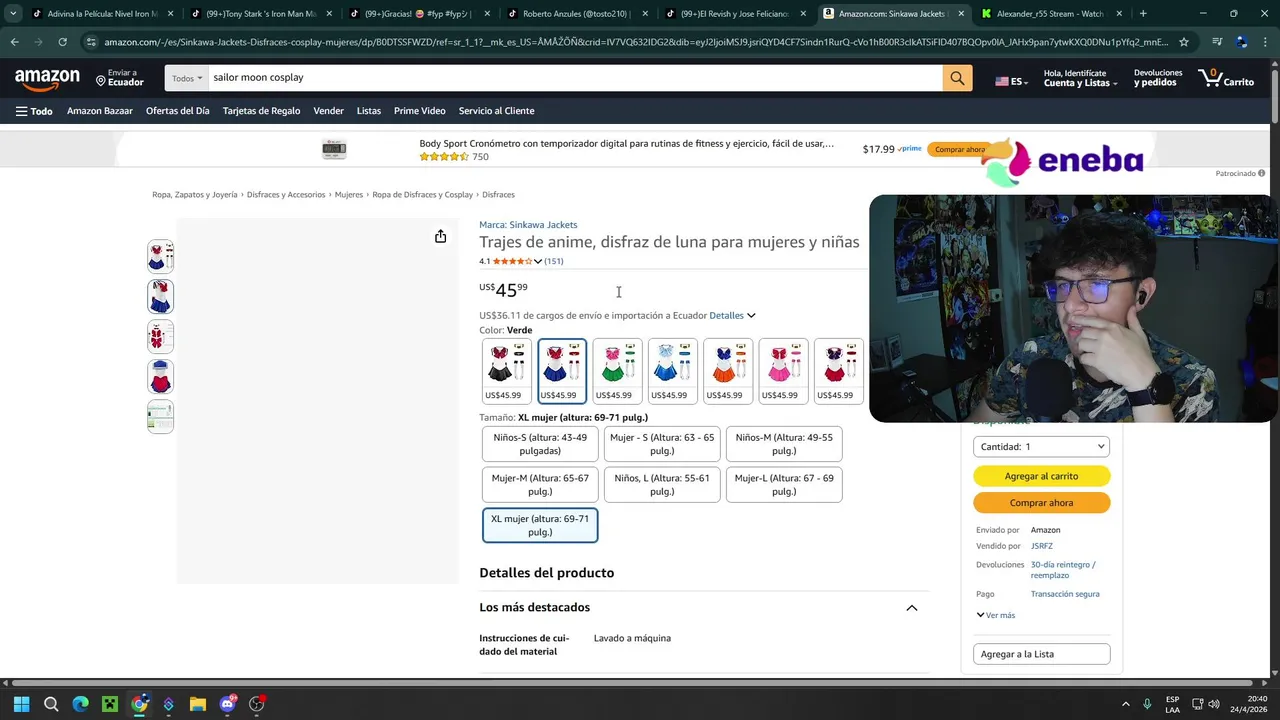Open new browser tab with plus icon
This screenshot has width=1280, height=720.
[x=1143, y=14]
